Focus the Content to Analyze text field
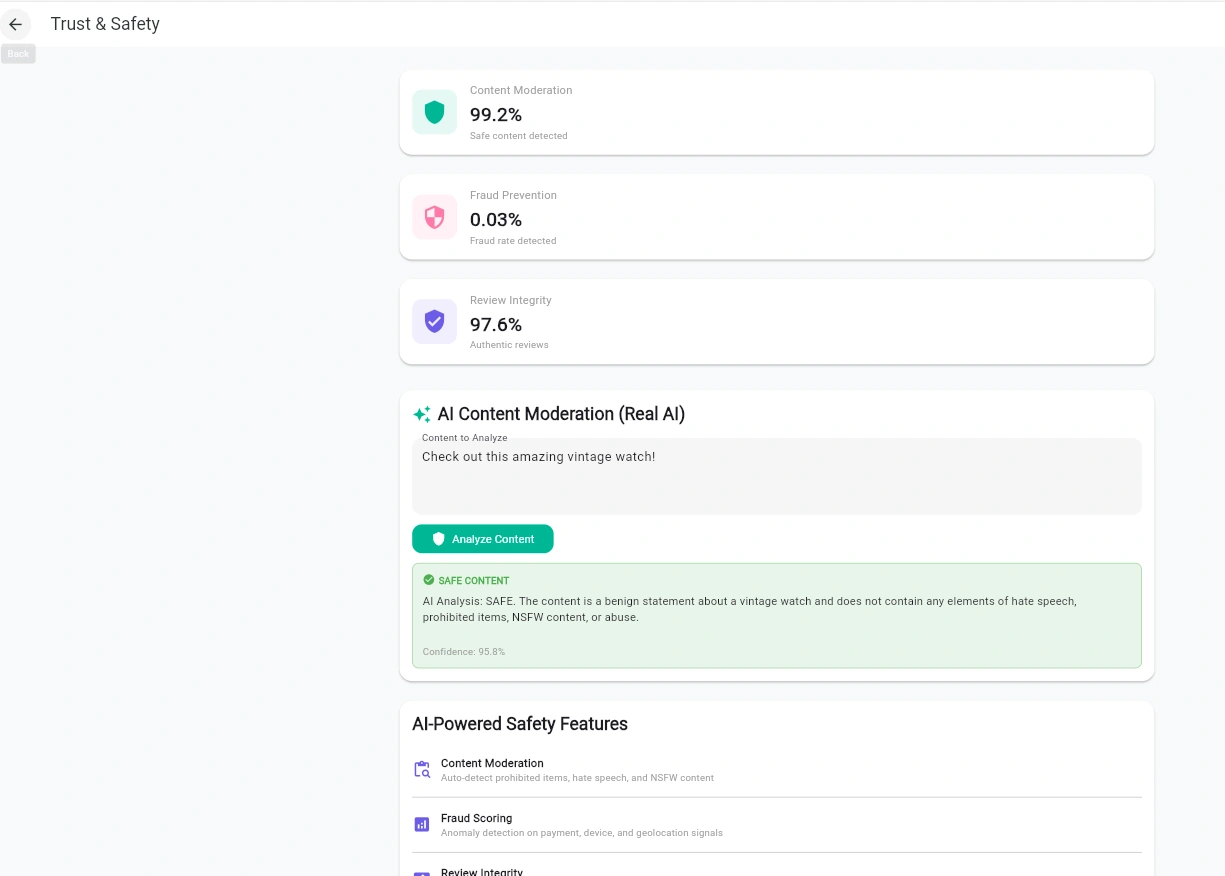1225x876 pixels. 776,478
